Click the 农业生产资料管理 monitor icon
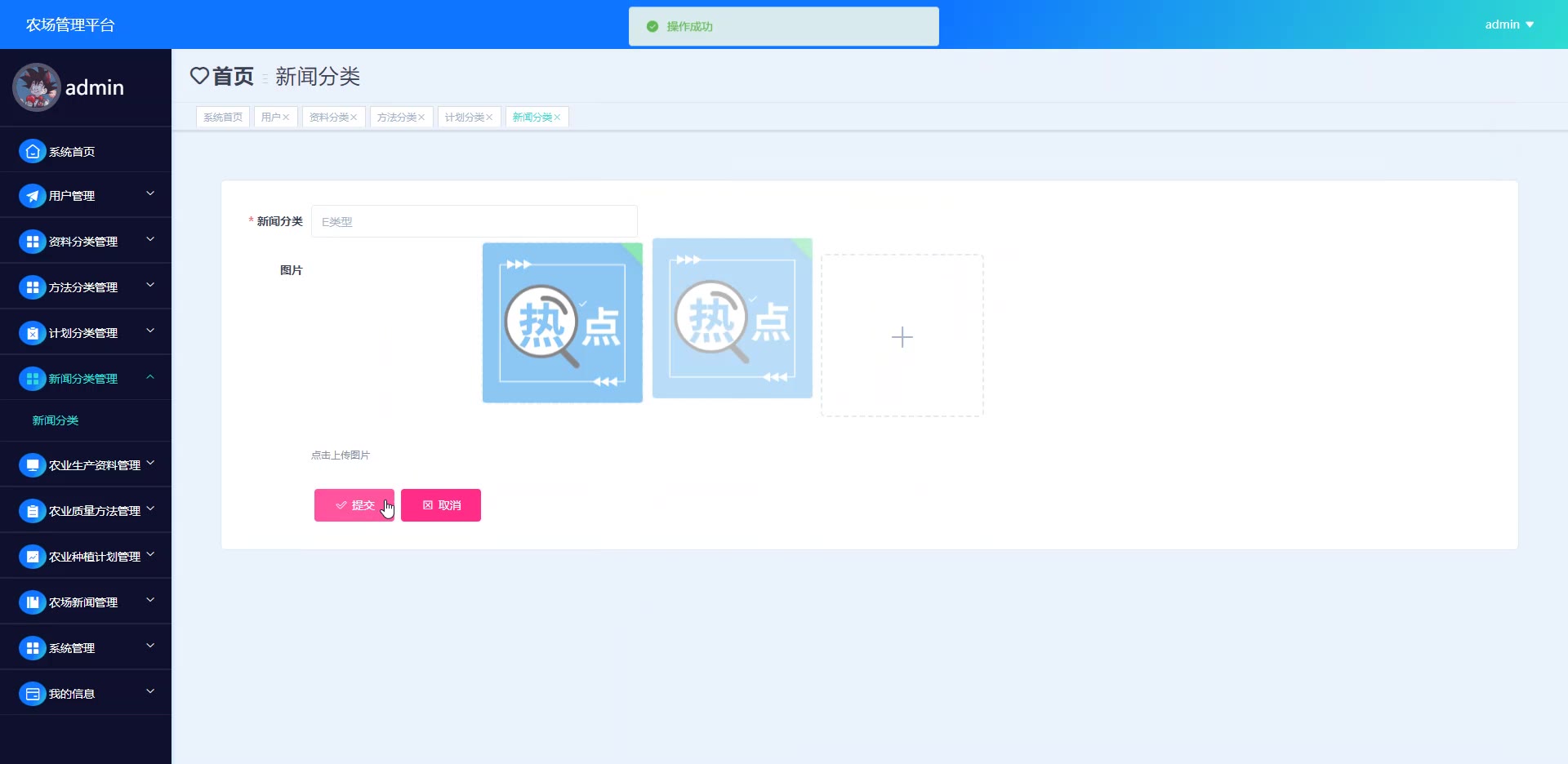Screen dimensions: 1568x764 tap(33, 465)
